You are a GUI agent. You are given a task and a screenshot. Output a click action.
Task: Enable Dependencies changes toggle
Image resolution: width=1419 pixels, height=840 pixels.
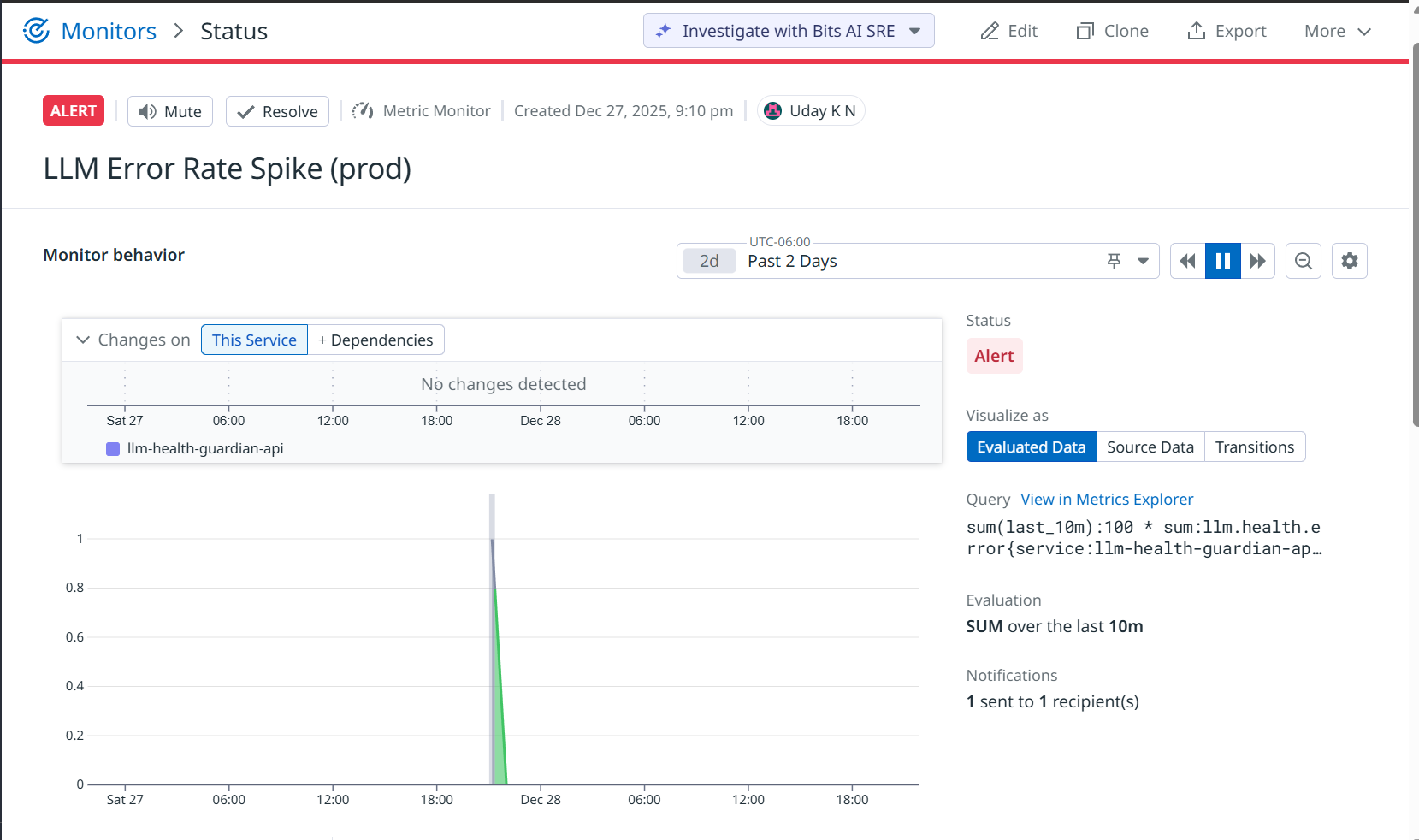pos(375,340)
